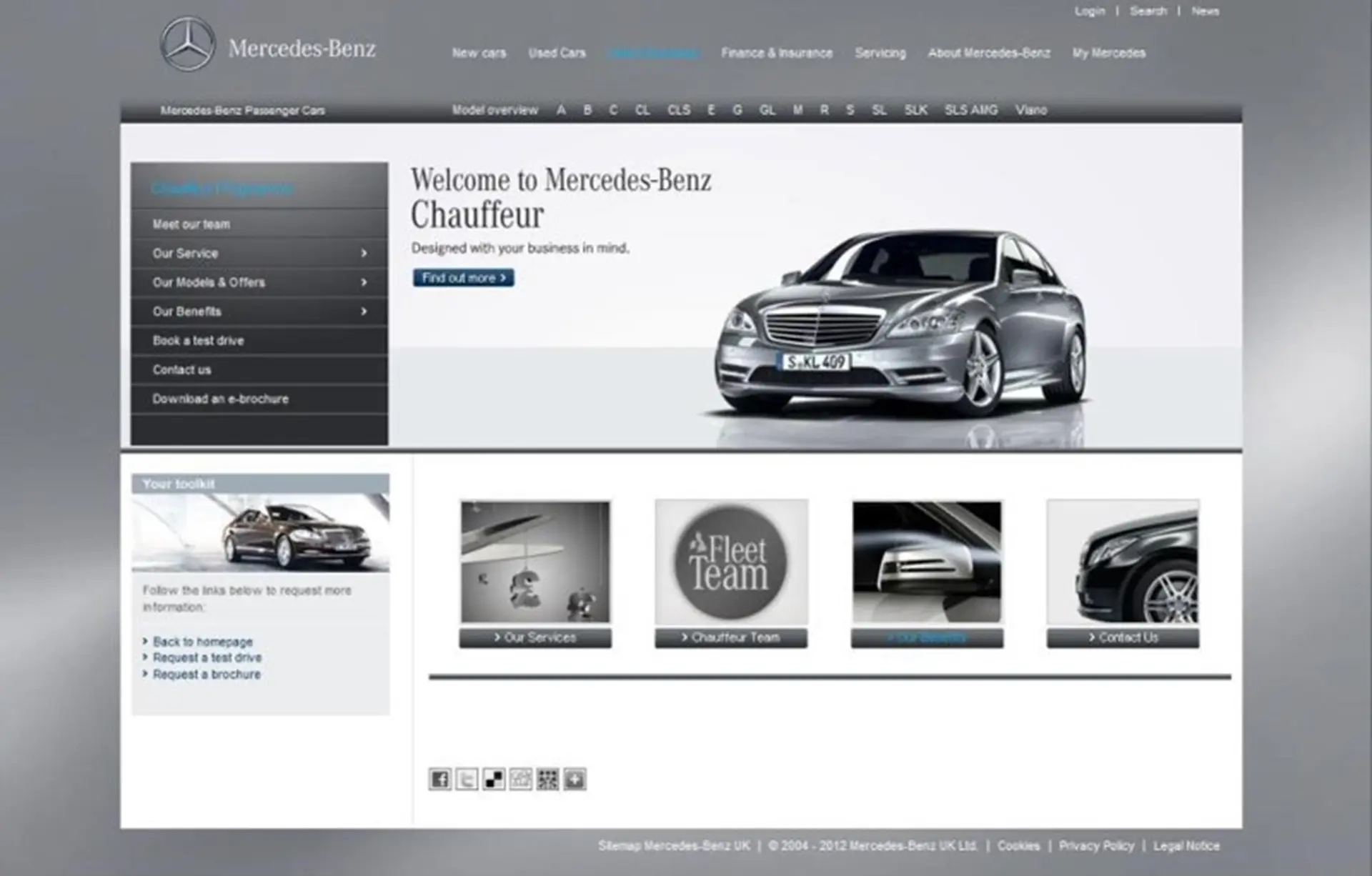Share the page on Facebook
This screenshot has width=1372, height=876.
click(440, 781)
